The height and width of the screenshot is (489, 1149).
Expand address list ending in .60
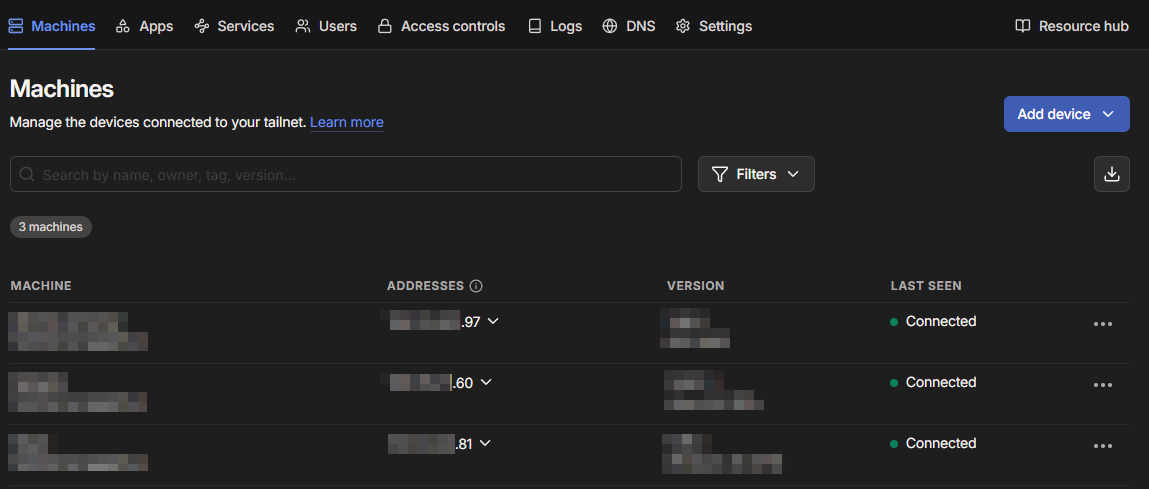pos(486,382)
